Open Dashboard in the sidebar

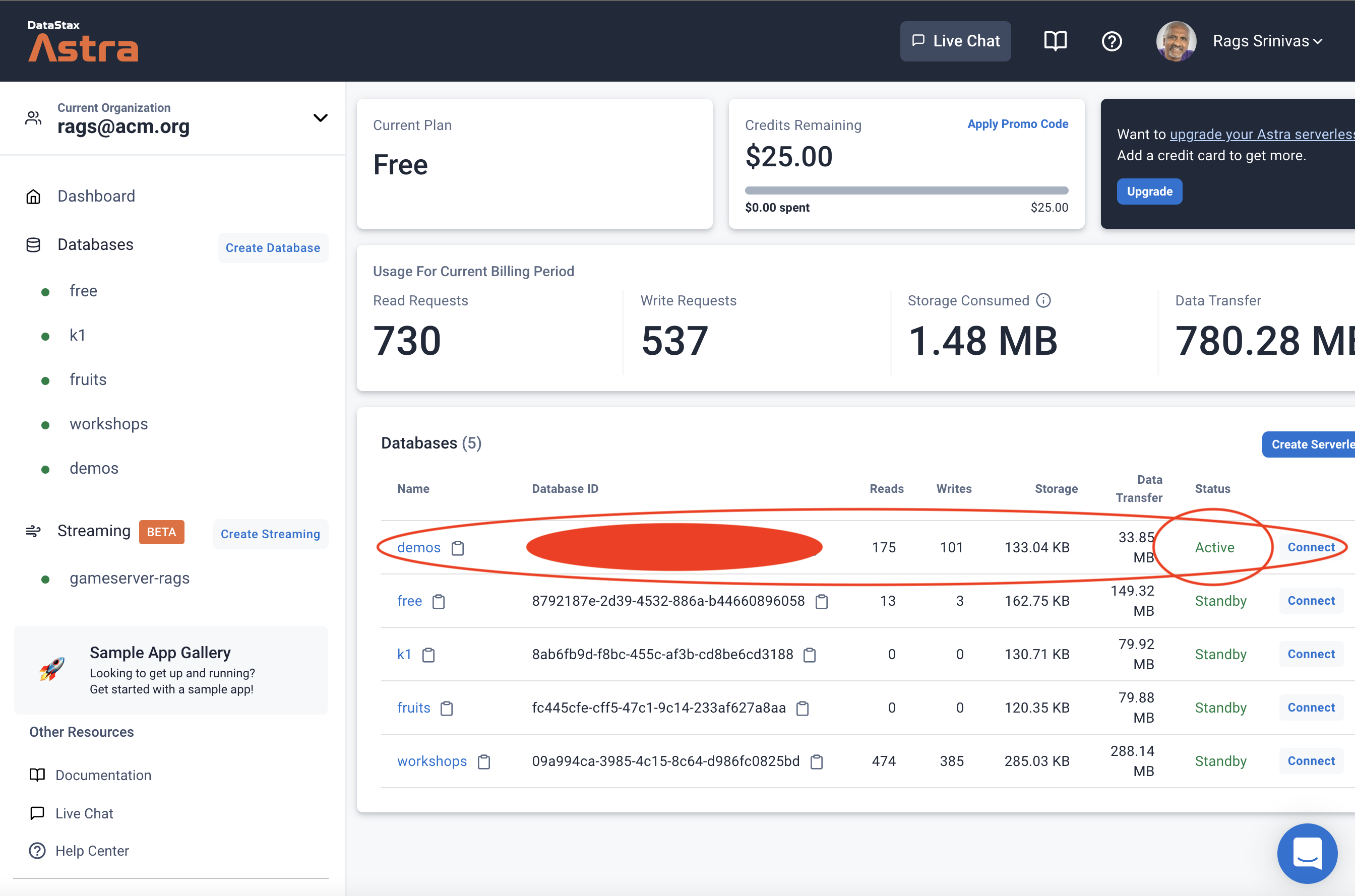pyautogui.click(x=96, y=196)
